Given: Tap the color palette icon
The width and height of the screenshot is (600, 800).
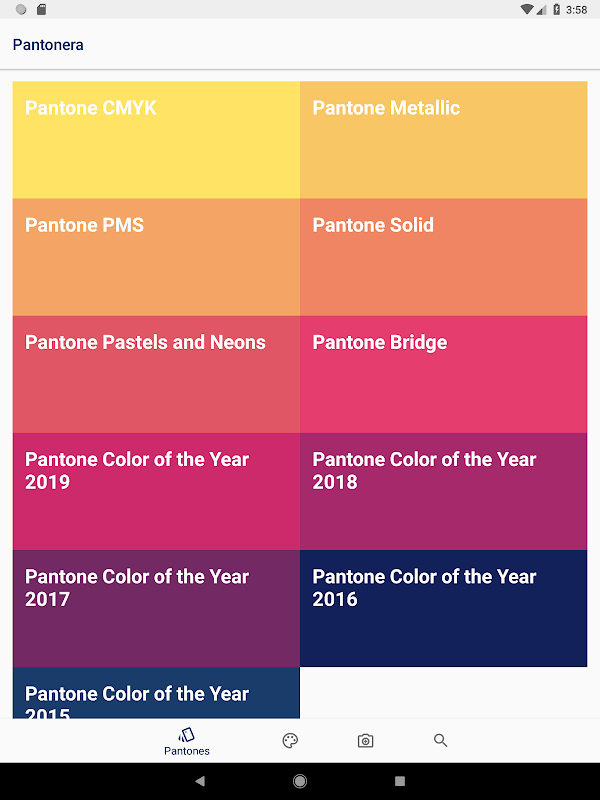Looking at the screenshot, I should pyautogui.click(x=290, y=740).
